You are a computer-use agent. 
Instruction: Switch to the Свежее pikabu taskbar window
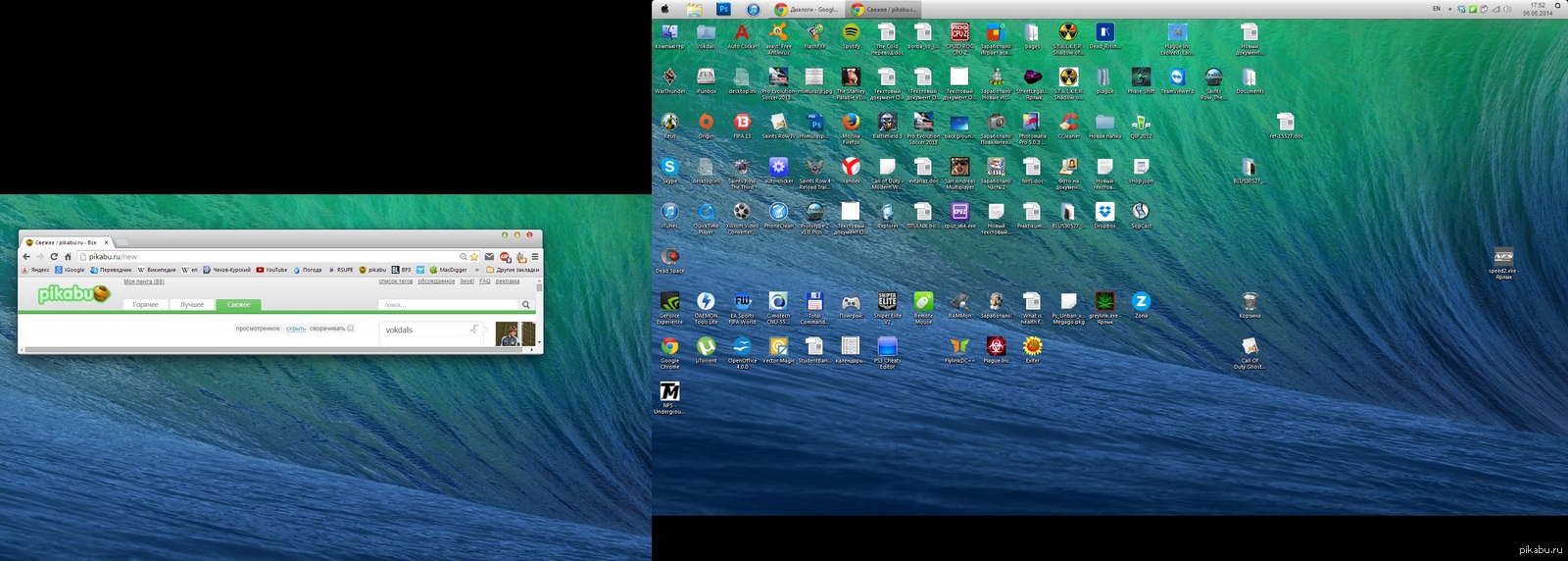883,9
